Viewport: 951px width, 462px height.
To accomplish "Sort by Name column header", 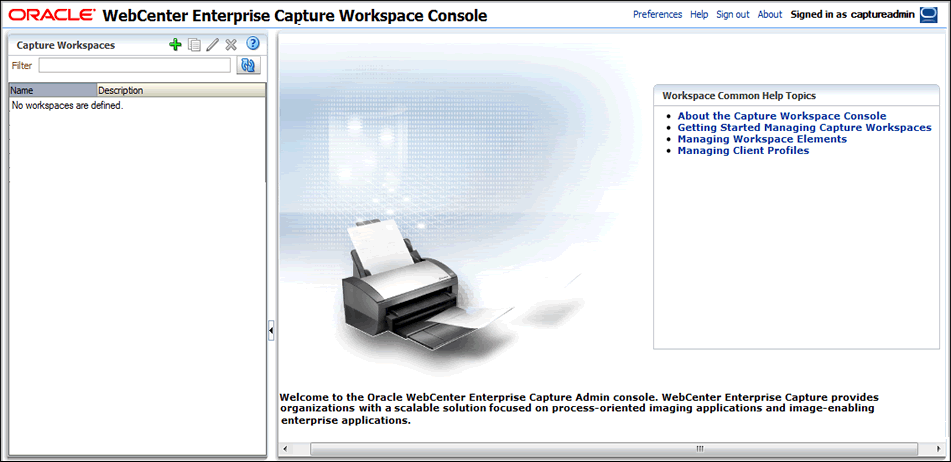I will click(53, 90).
